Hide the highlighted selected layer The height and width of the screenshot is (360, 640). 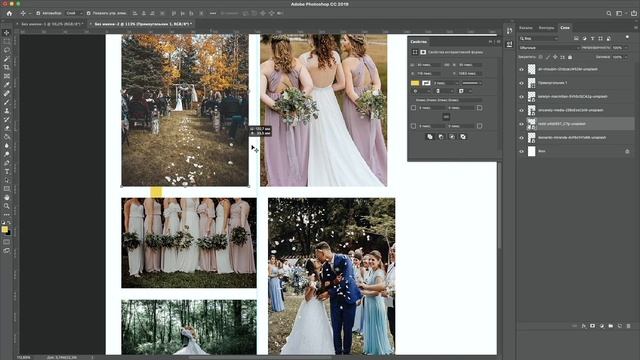click(521, 124)
